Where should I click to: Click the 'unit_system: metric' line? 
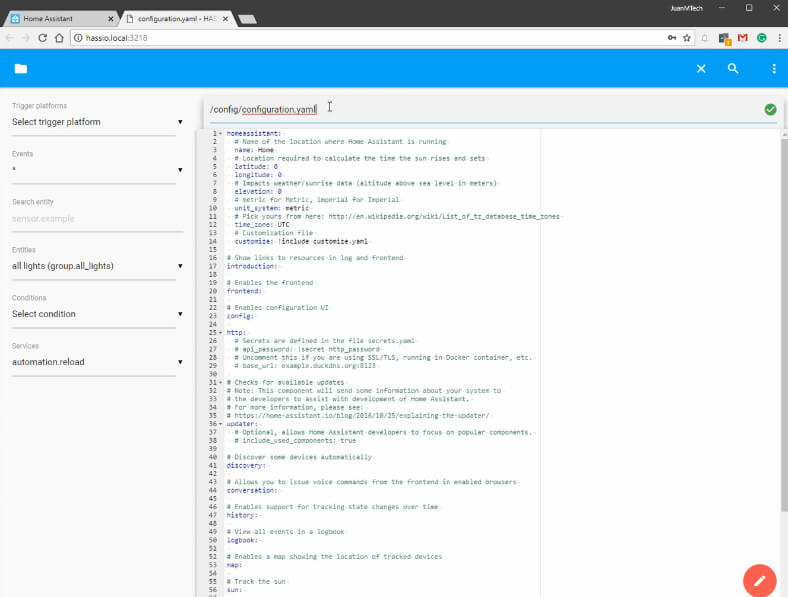(271, 208)
